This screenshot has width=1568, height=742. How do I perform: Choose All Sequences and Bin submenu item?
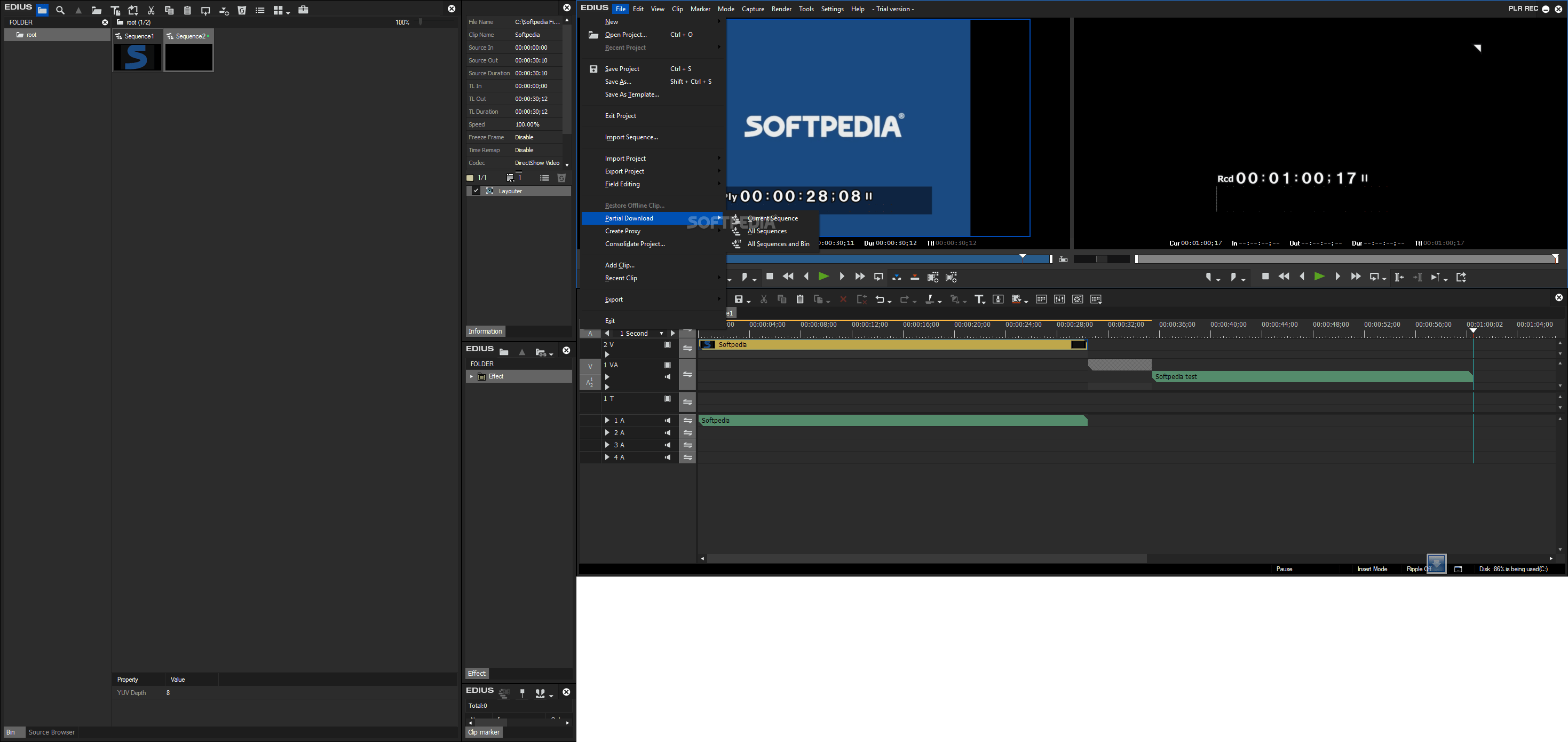778,244
